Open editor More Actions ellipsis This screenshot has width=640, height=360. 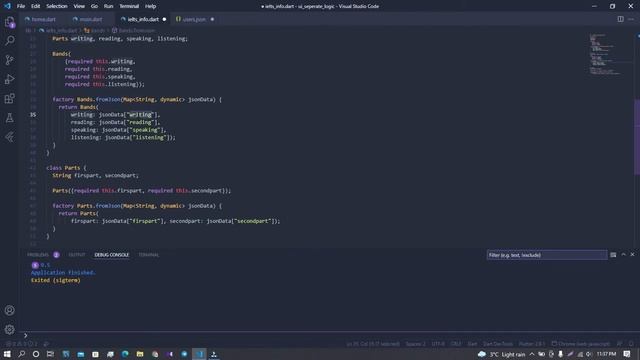[x=631, y=19]
